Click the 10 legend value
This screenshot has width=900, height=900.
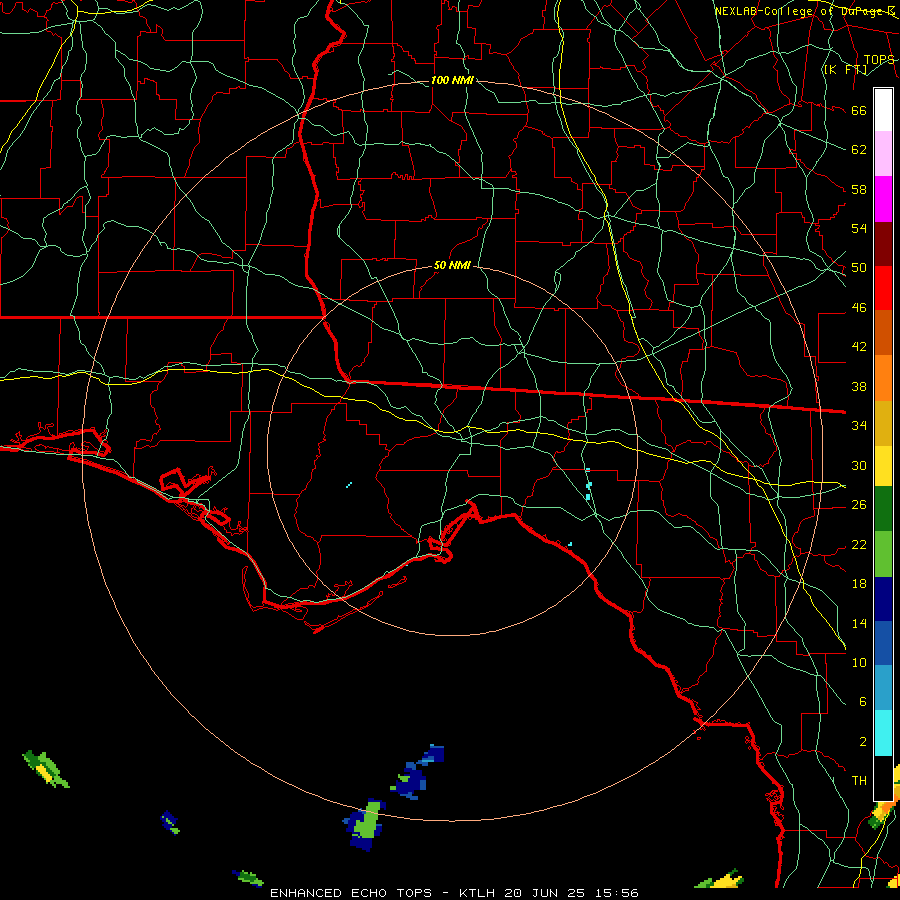pyautogui.click(x=859, y=662)
